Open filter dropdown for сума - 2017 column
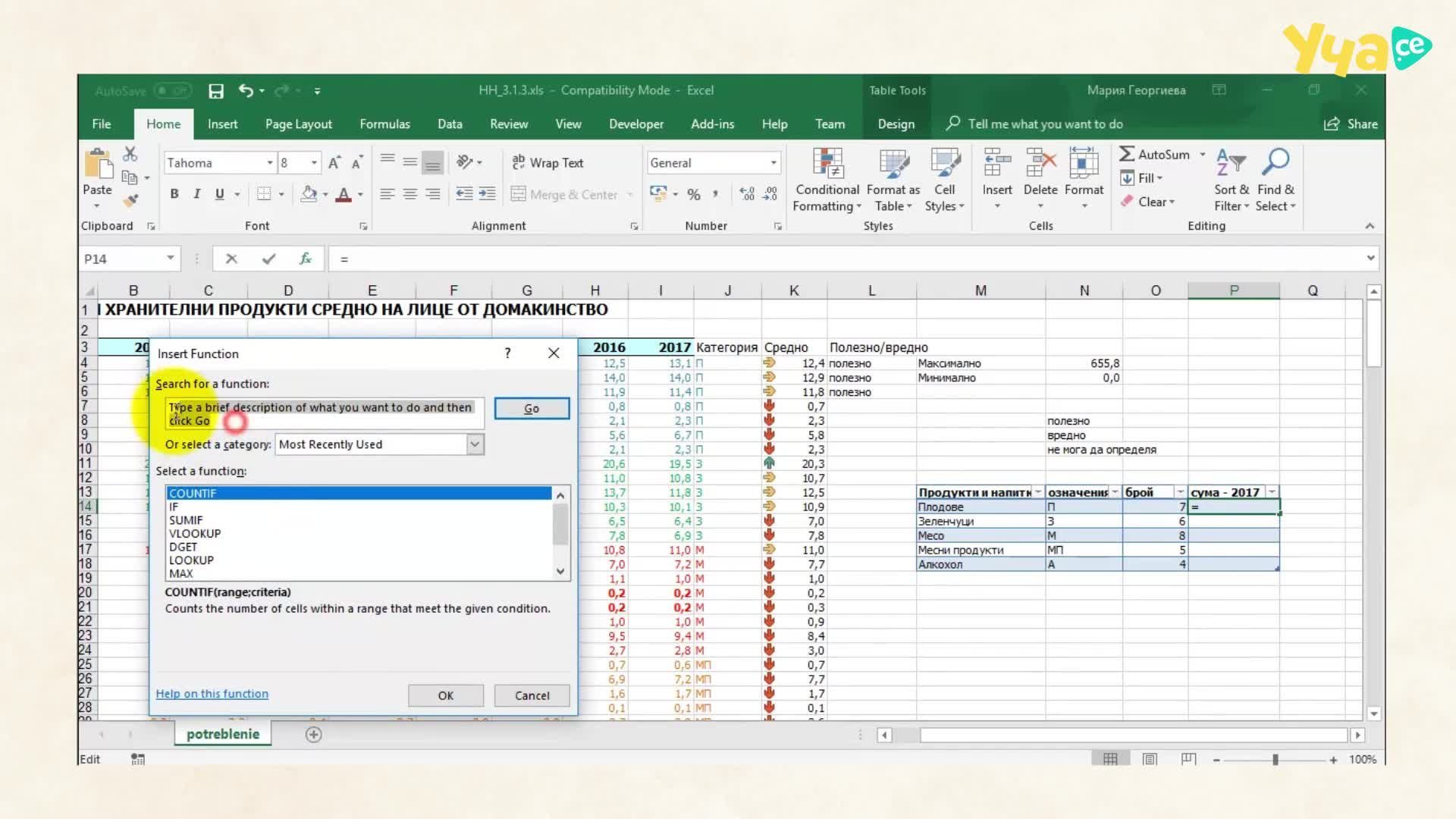 [x=1272, y=492]
